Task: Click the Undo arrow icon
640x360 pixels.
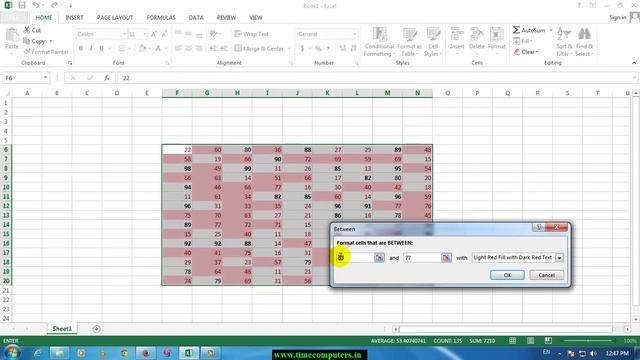Action: [36, 5]
